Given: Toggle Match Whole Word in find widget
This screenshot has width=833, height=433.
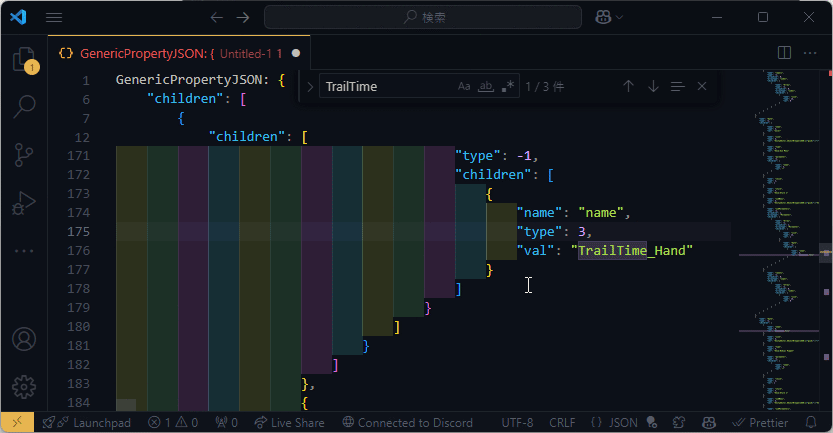Looking at the screenshot, I should (486, 87).
